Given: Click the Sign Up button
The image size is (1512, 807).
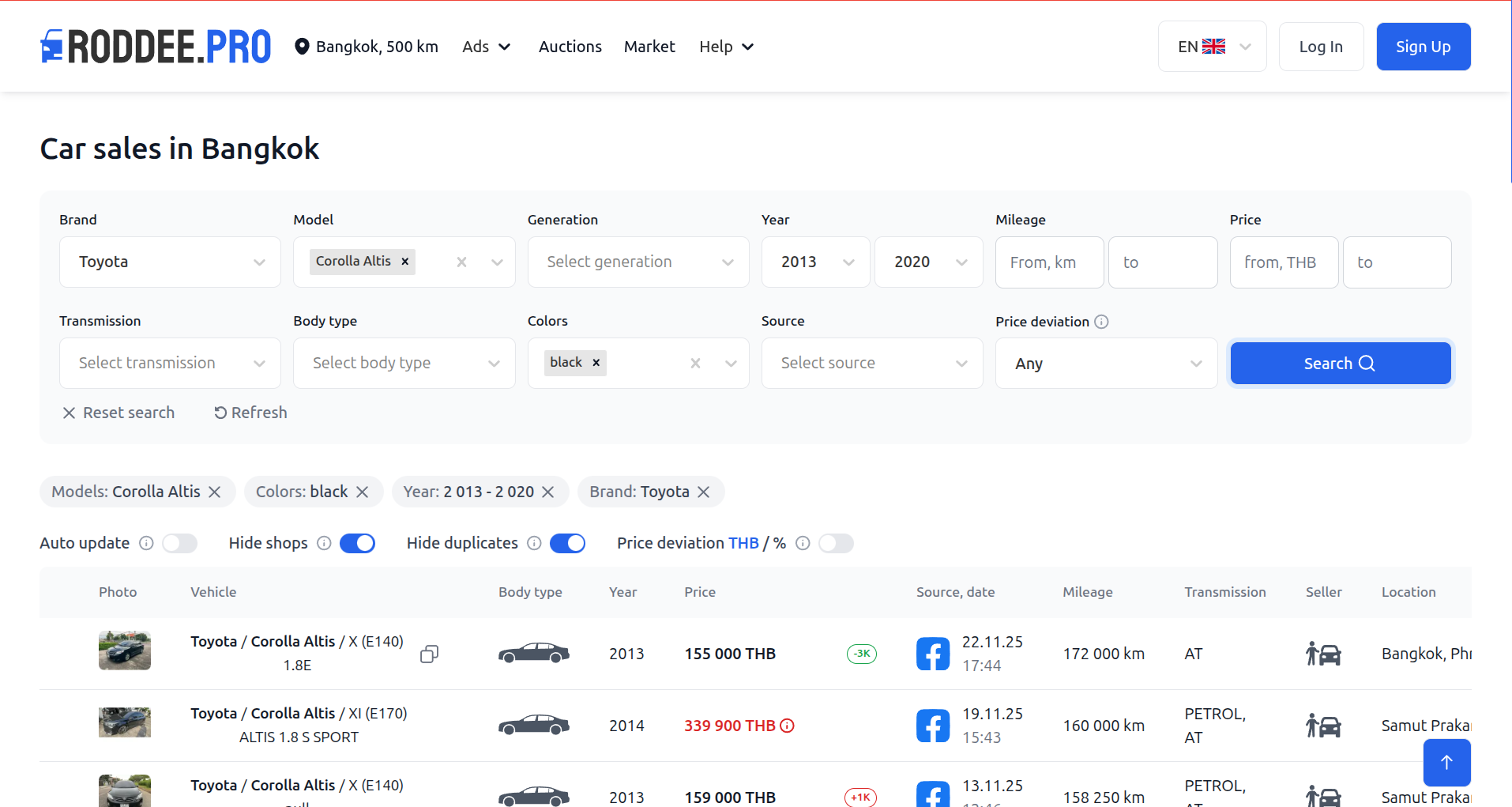Looking at the screenshot, I should [1423, 46].
